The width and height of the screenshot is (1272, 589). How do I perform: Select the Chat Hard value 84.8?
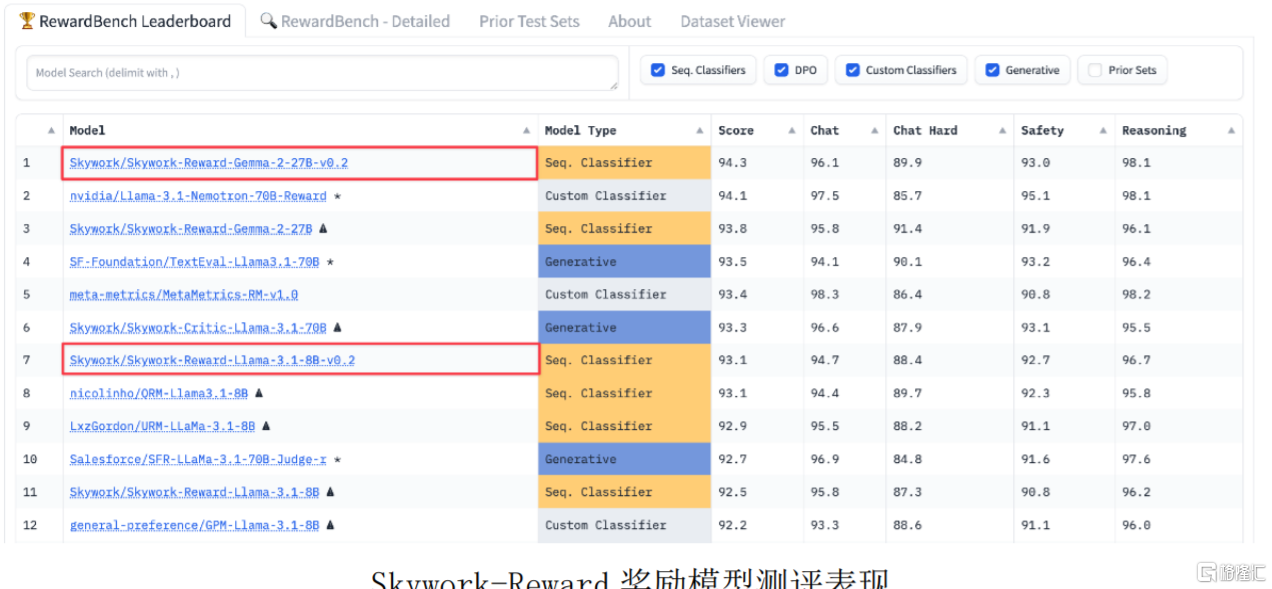pyautogui.click(x=950, y=459)
